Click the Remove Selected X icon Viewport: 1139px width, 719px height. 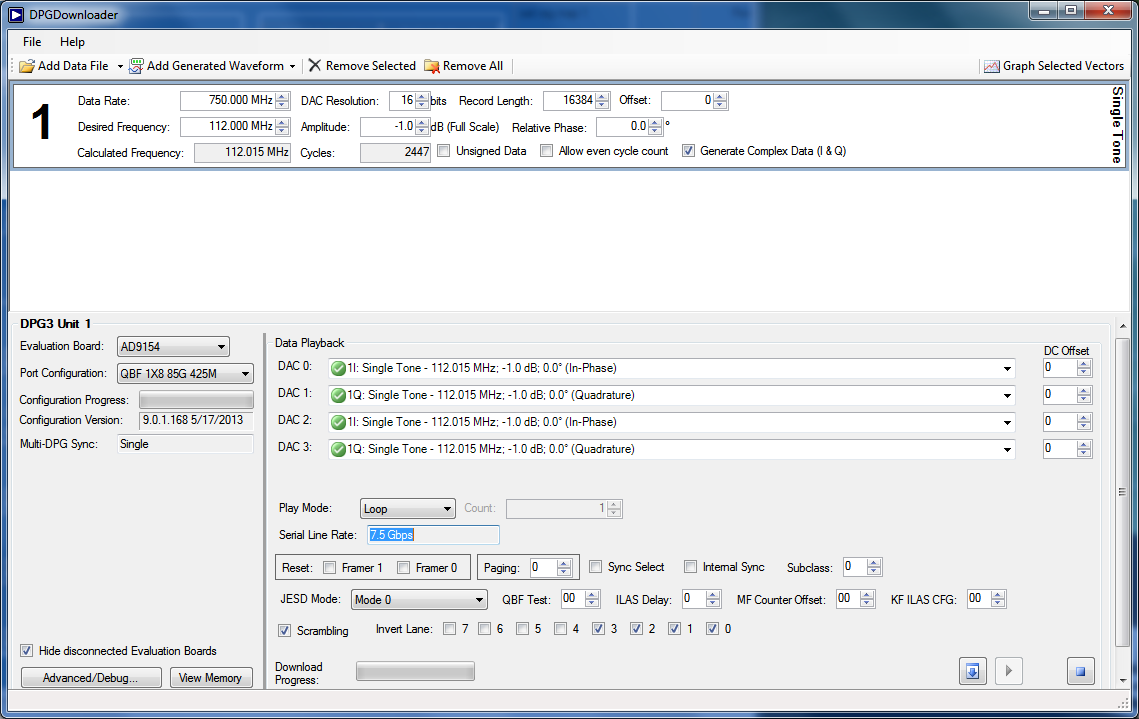[x=315, y=66]
